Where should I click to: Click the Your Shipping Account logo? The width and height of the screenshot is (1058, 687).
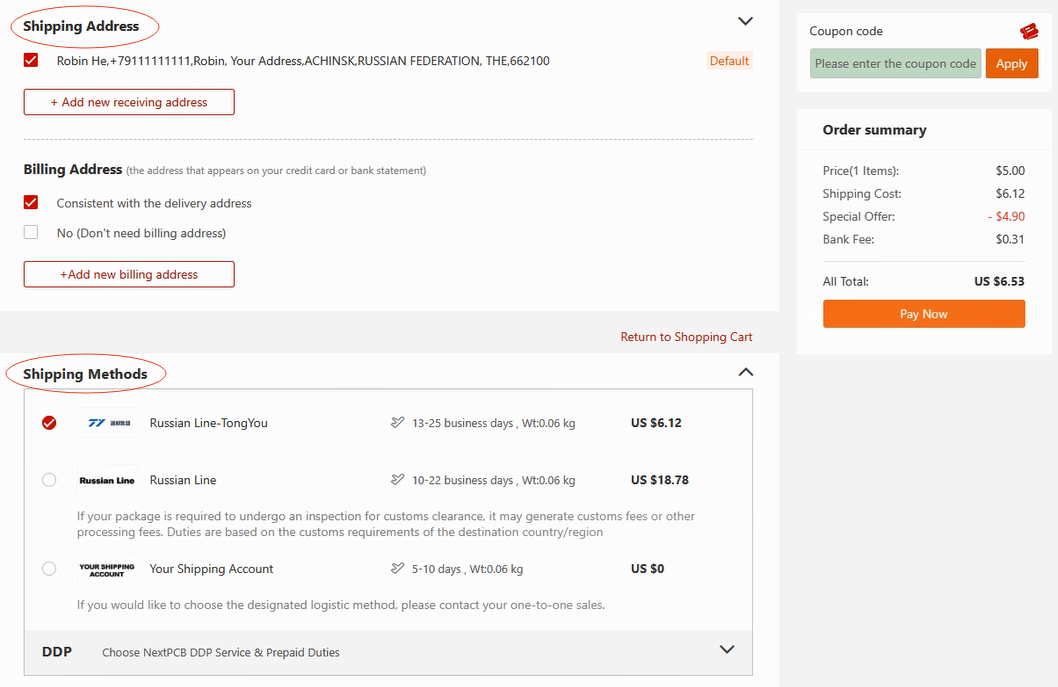click(107, 569)
